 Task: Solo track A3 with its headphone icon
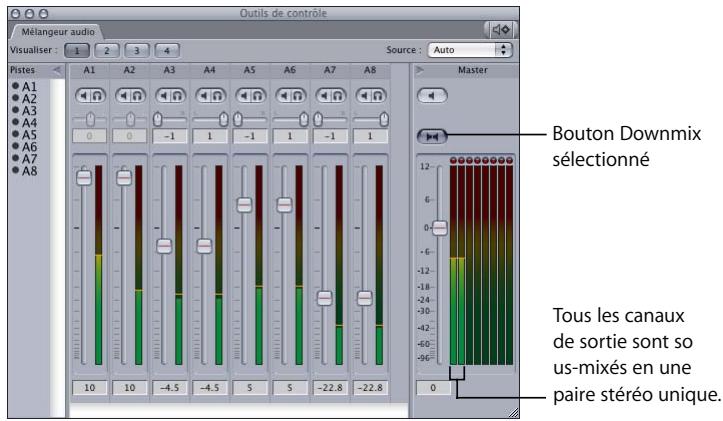[x=177, y=95]
